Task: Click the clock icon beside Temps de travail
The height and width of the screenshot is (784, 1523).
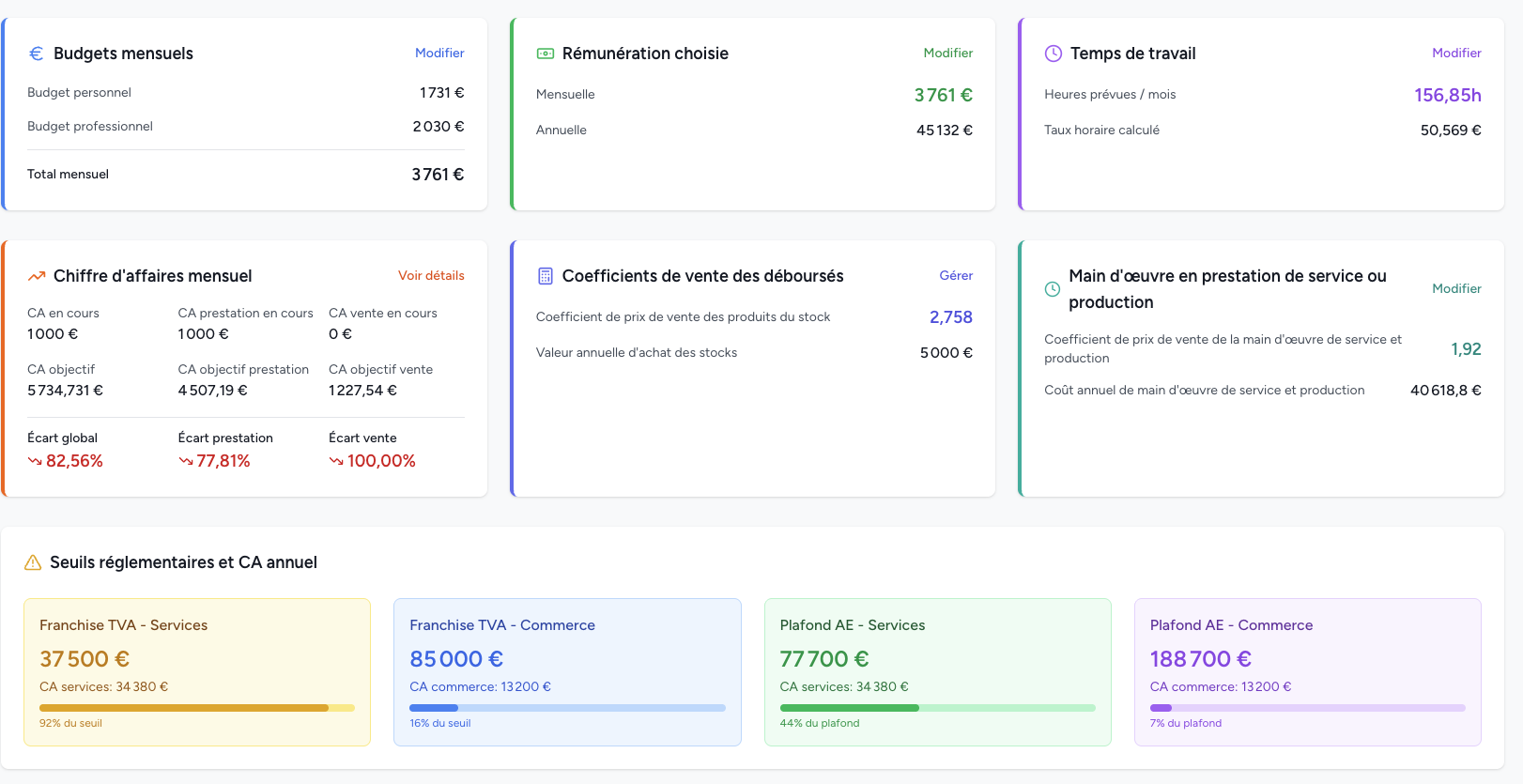Action: pos(1054,54)
